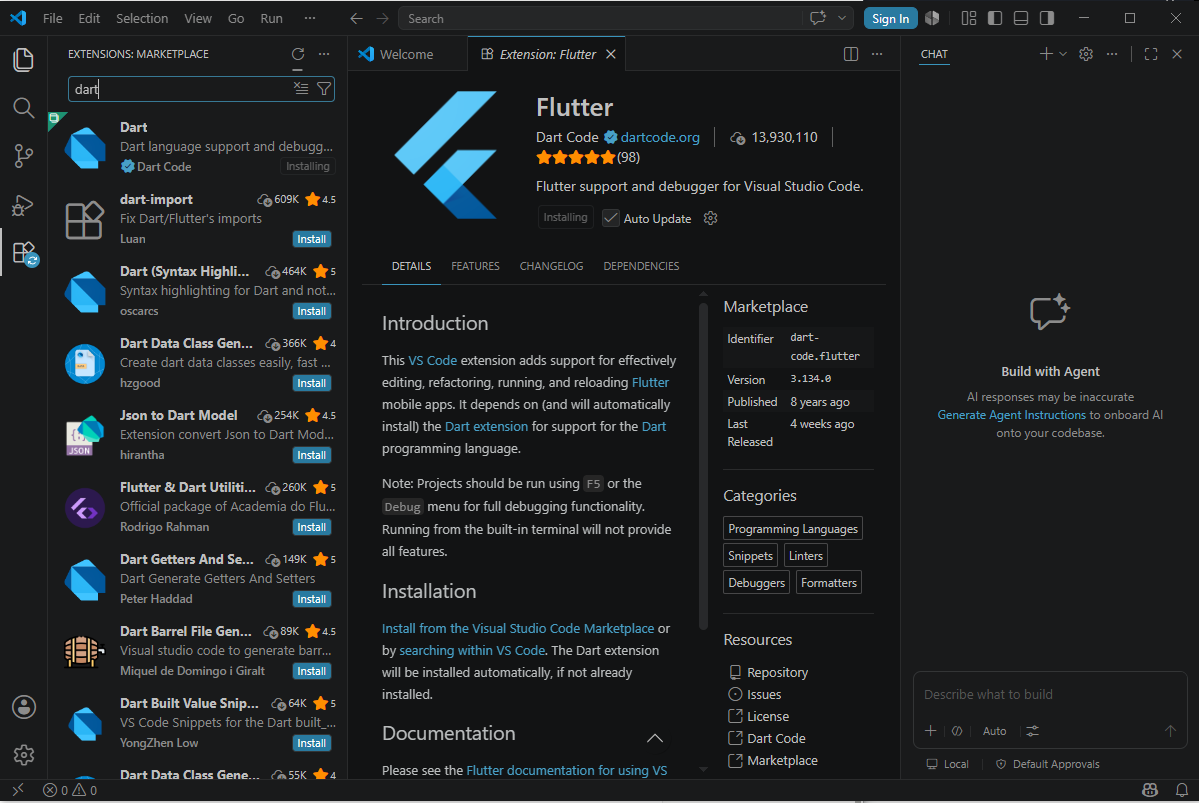Click the details page scrollbar
Image resolution: width=1199 pixels, height=803 pixels.
[x=703, y=467]
